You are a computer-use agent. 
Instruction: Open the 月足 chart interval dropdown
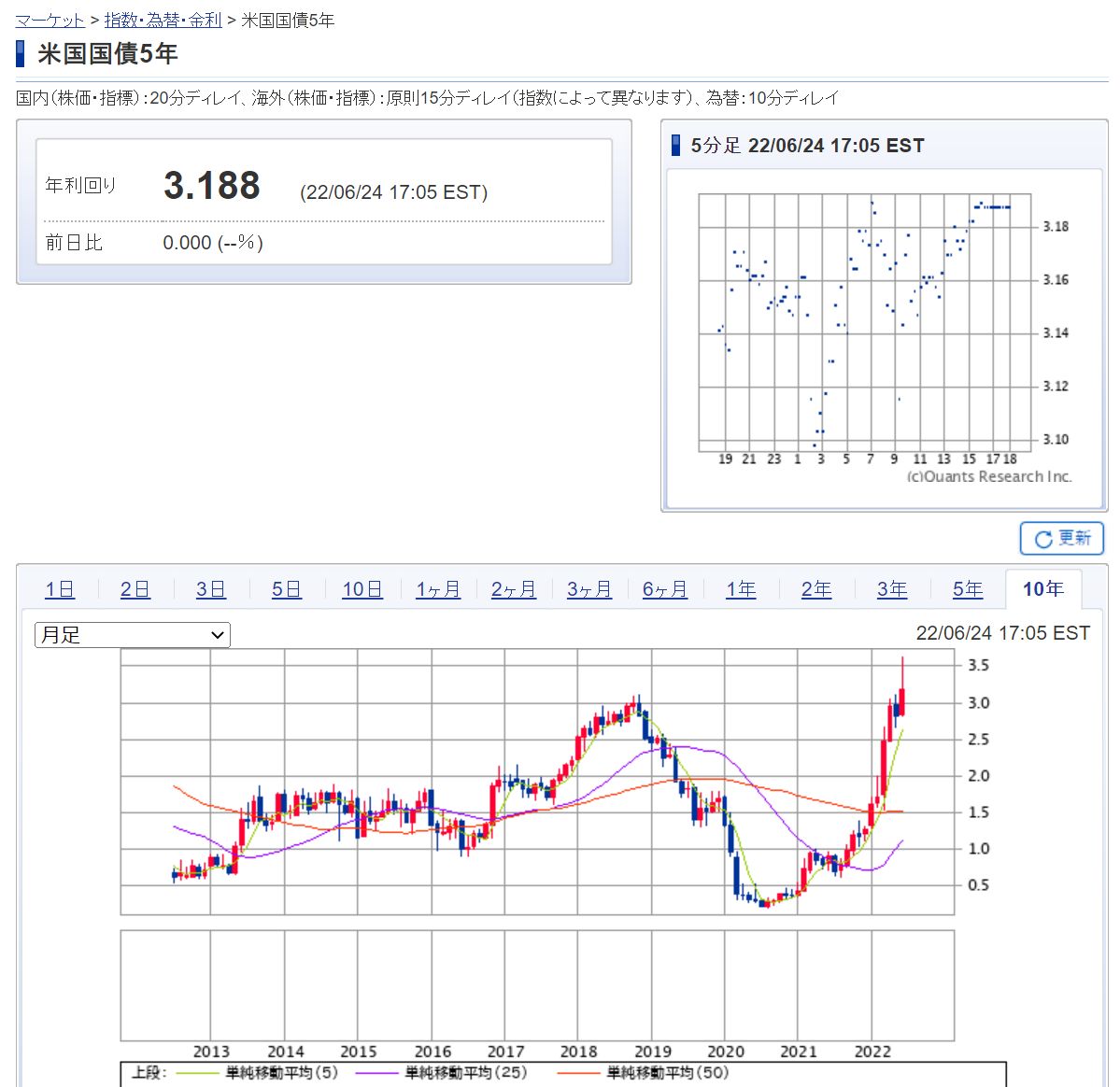133,635
